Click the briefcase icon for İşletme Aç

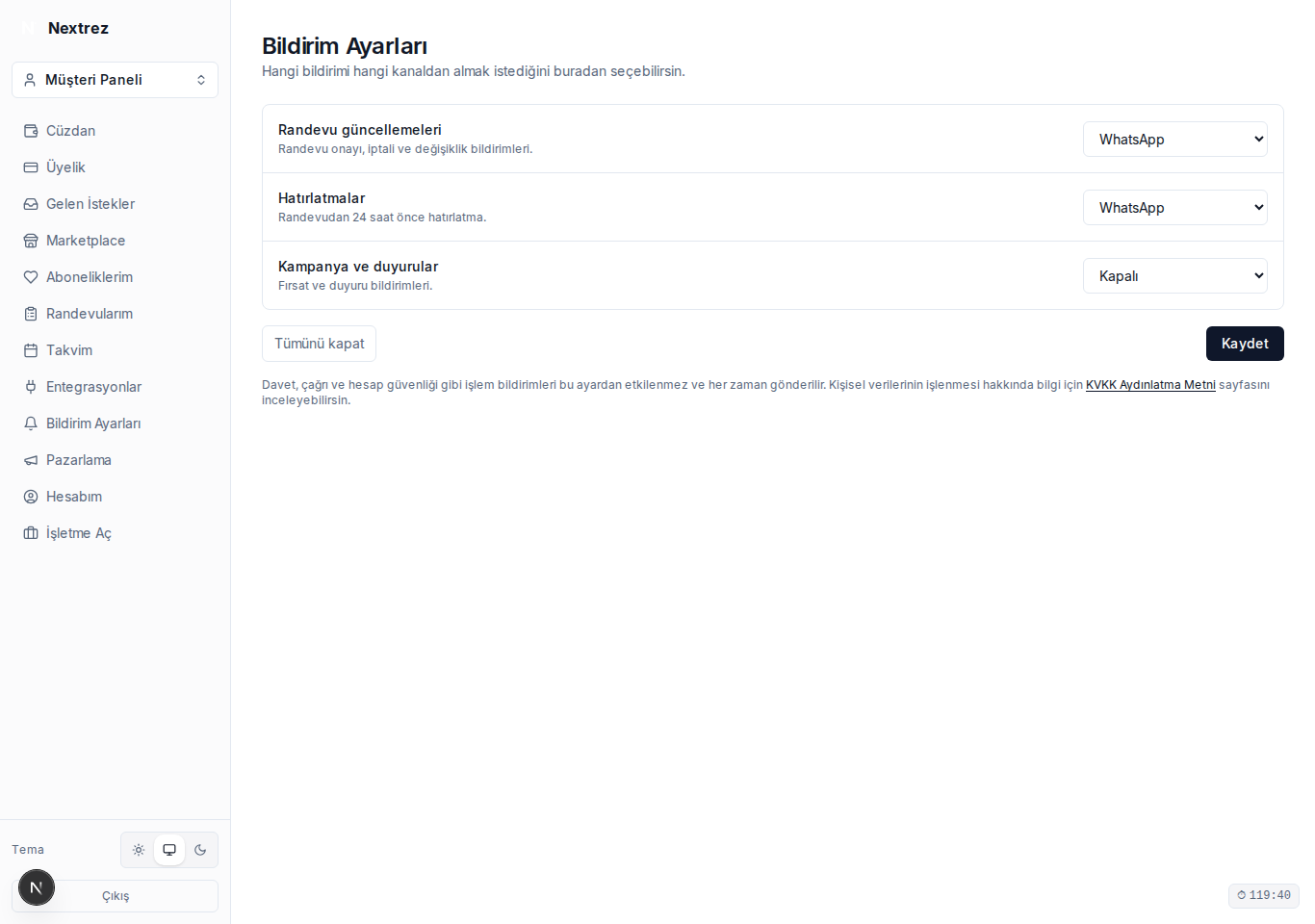31,533
